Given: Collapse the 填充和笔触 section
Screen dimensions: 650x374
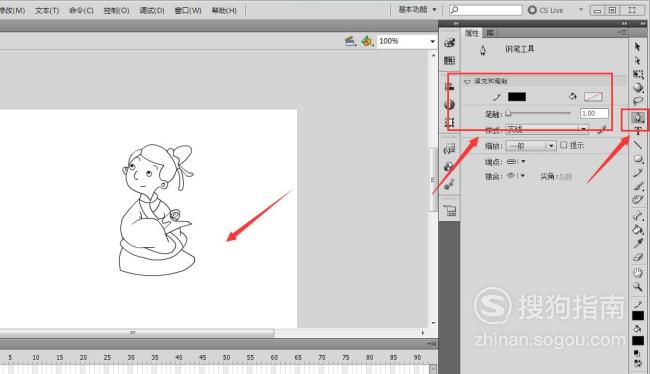Looking at the screenshot, I should click(467, 81).
